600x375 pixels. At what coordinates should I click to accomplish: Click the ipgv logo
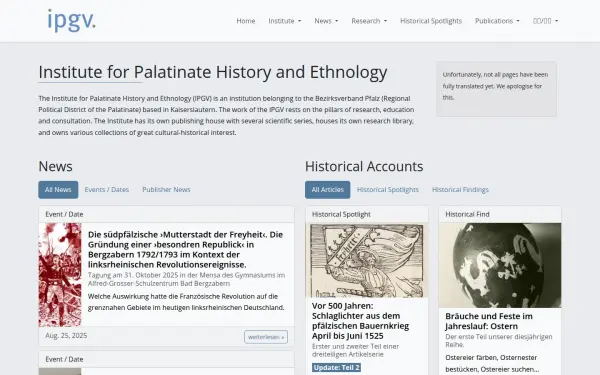click(71, 20)
